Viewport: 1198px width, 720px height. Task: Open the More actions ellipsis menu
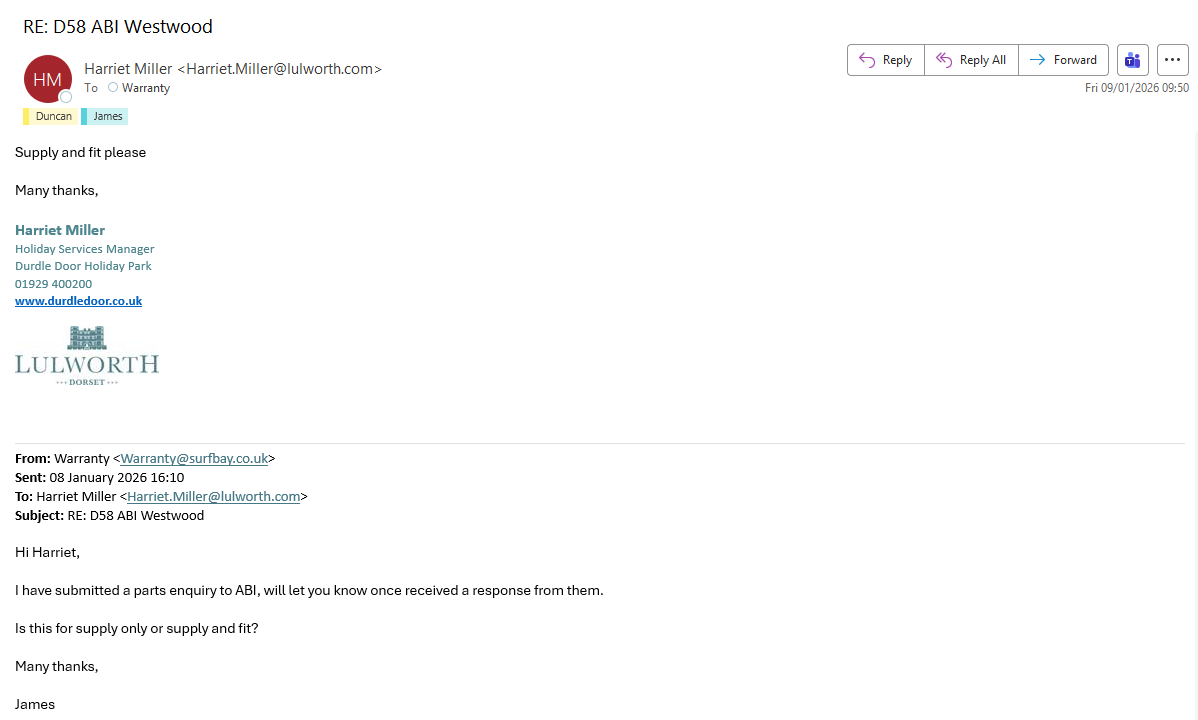pos(1173,60)
